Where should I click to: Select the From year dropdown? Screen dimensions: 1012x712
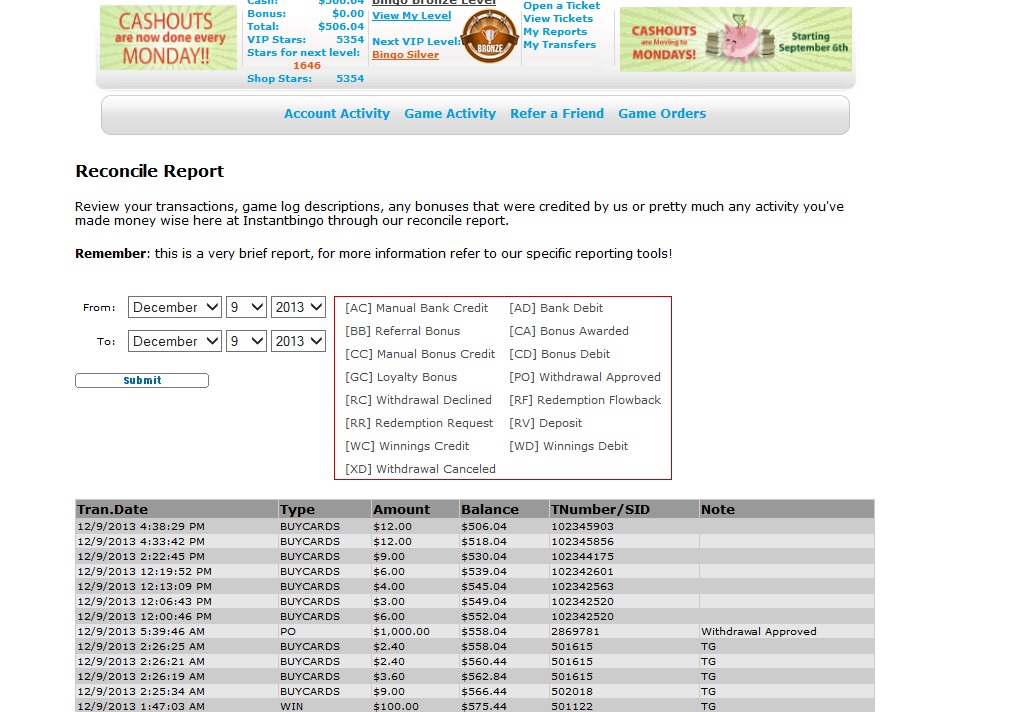[x=298, y=308]
